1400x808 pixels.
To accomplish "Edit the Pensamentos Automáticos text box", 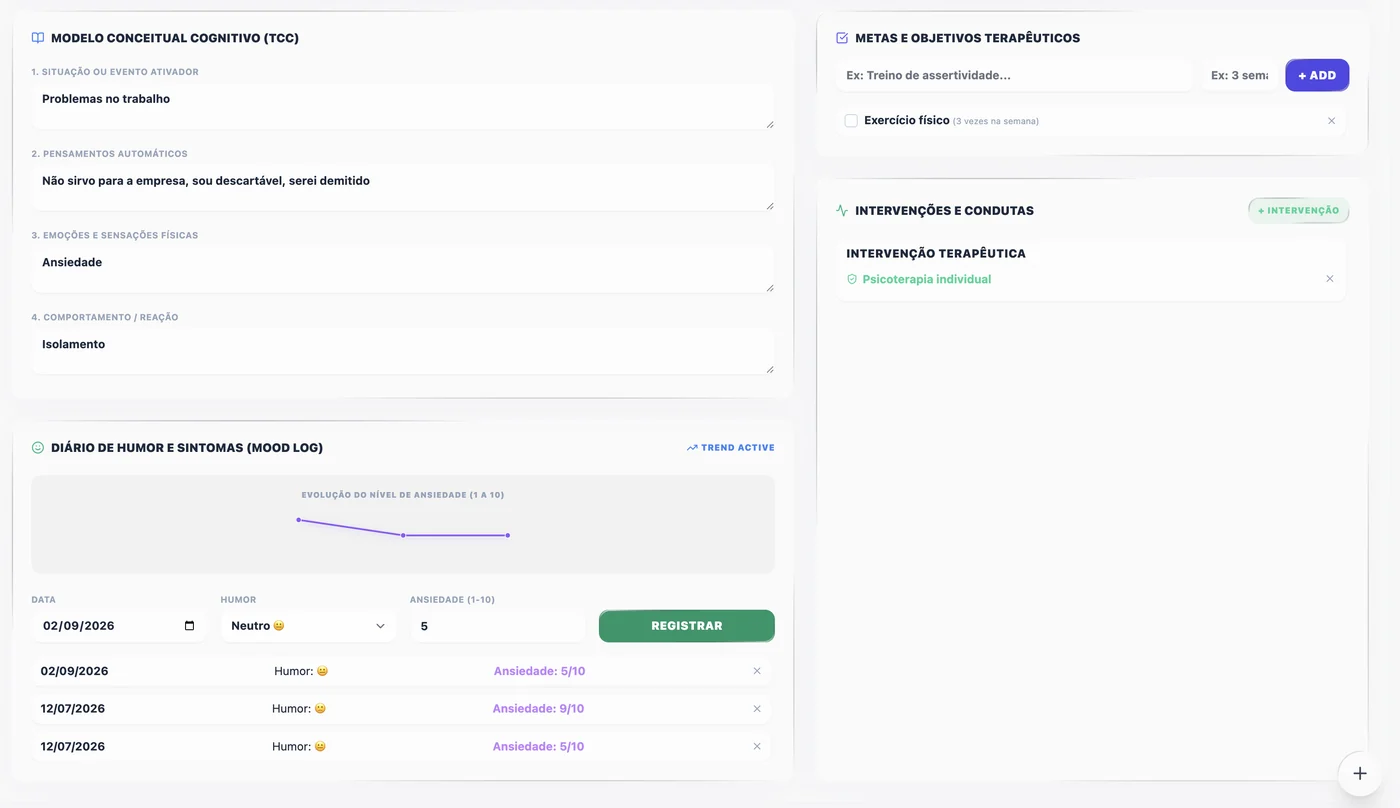I will click(403, 188).
